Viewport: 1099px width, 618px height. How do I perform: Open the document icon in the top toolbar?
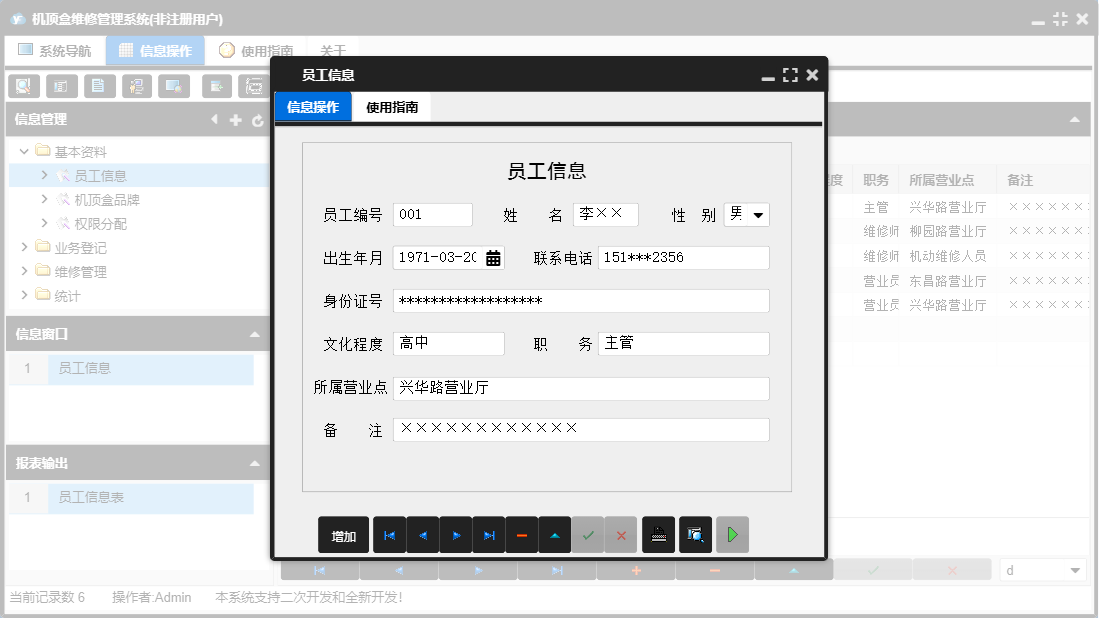pyautogui.click(x=98, y=86)
